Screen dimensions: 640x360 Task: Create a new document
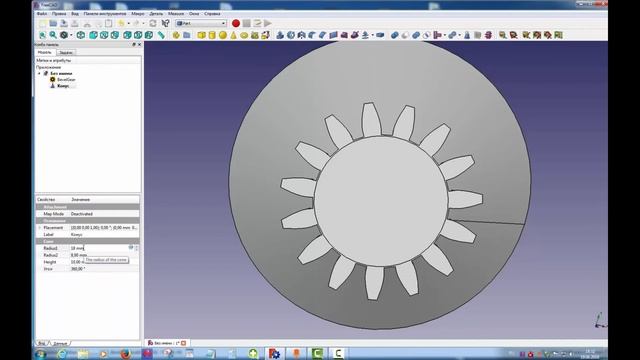pyautogui.click(x=43, y=23)
